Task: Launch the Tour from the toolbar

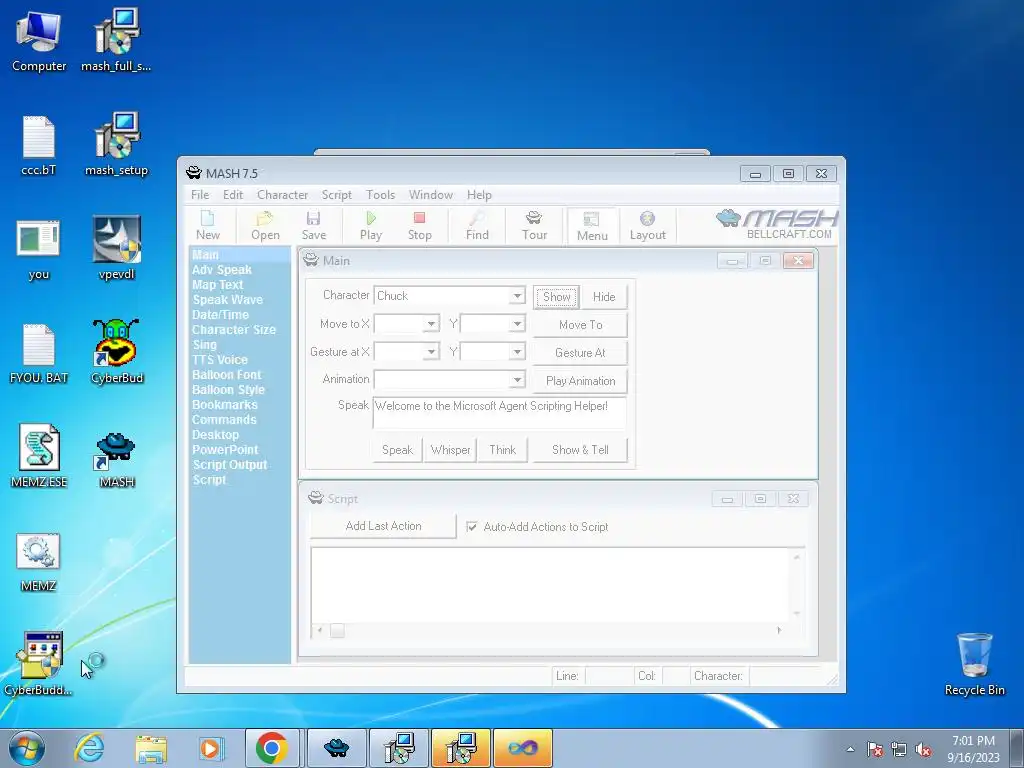Action: (534, 225)
